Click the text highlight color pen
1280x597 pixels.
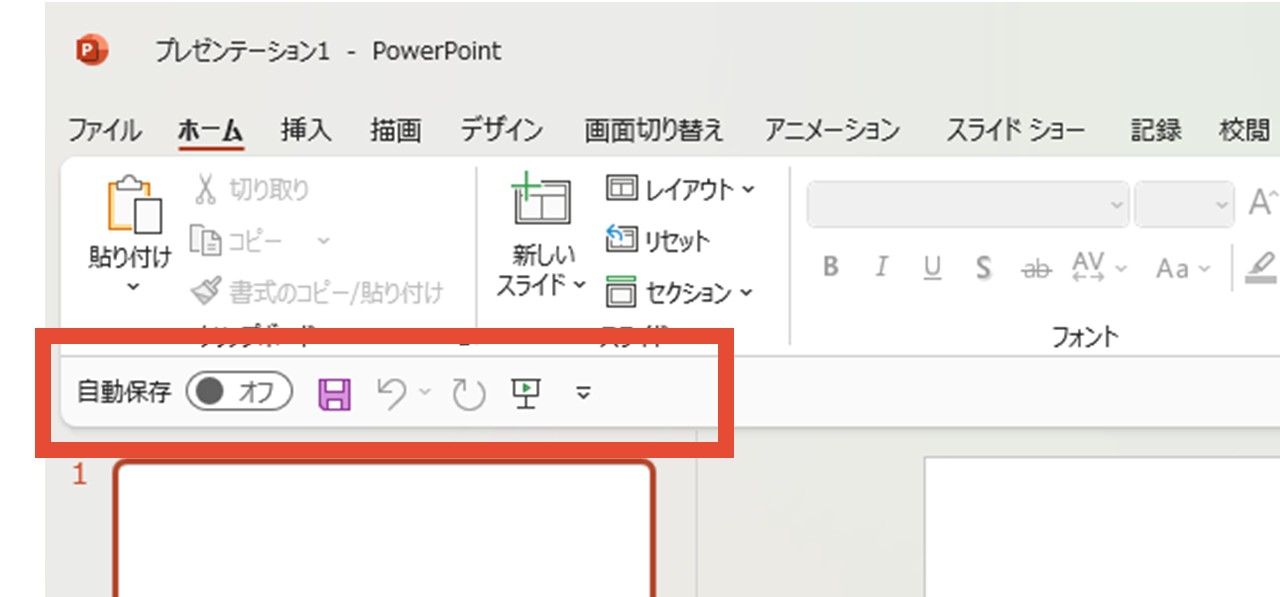[x=1263, y=267]
